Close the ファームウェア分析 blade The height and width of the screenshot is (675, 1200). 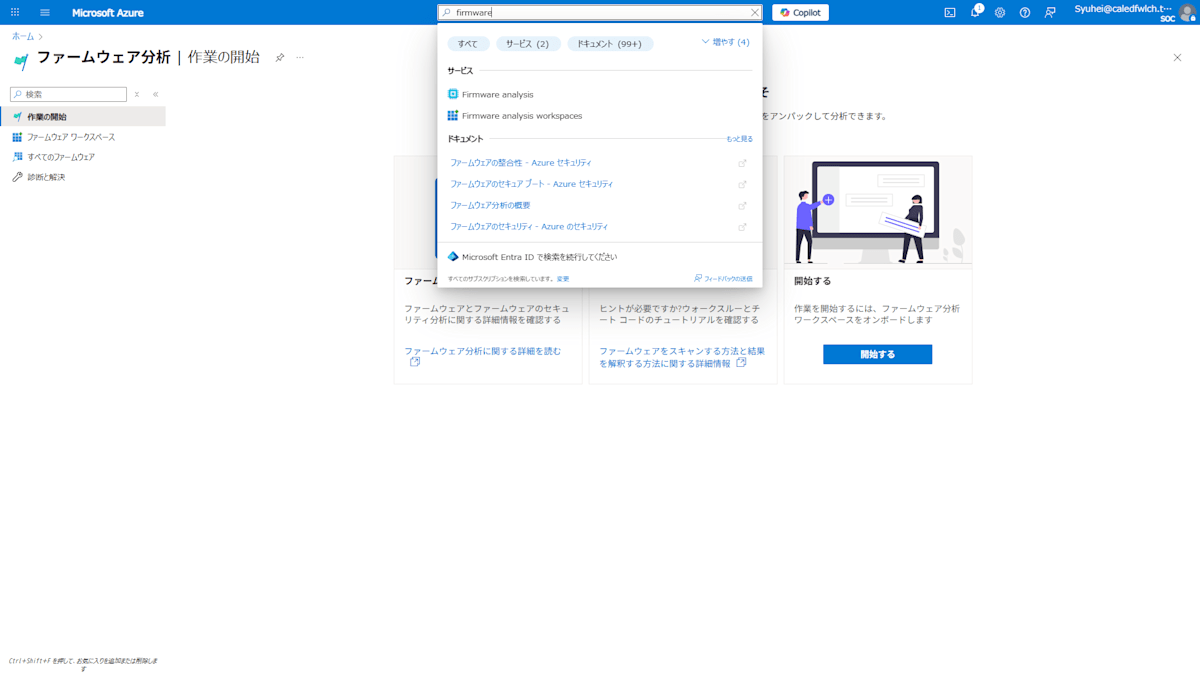[x=1177, y=58]
